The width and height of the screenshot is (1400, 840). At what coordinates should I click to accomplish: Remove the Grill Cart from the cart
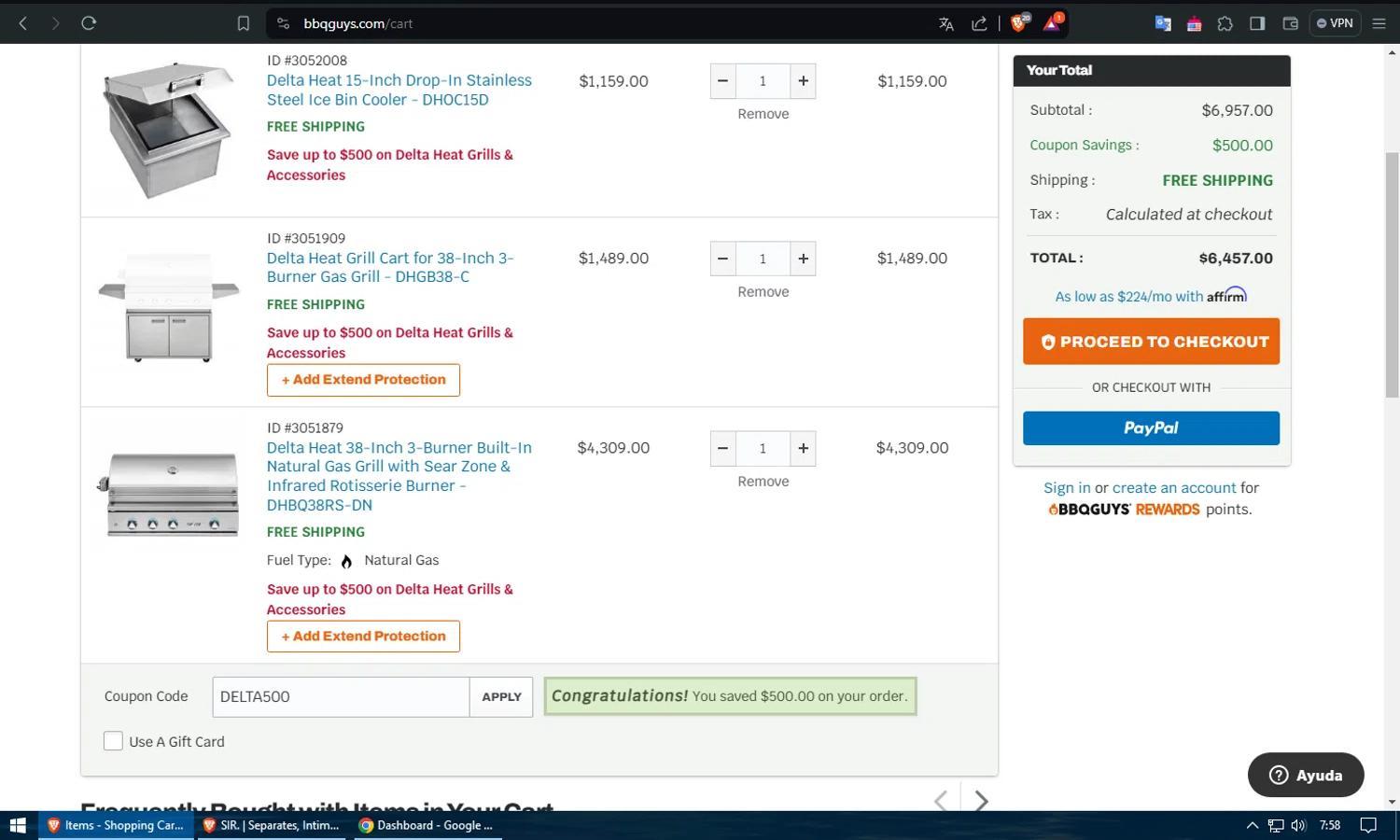coord(763,292)
